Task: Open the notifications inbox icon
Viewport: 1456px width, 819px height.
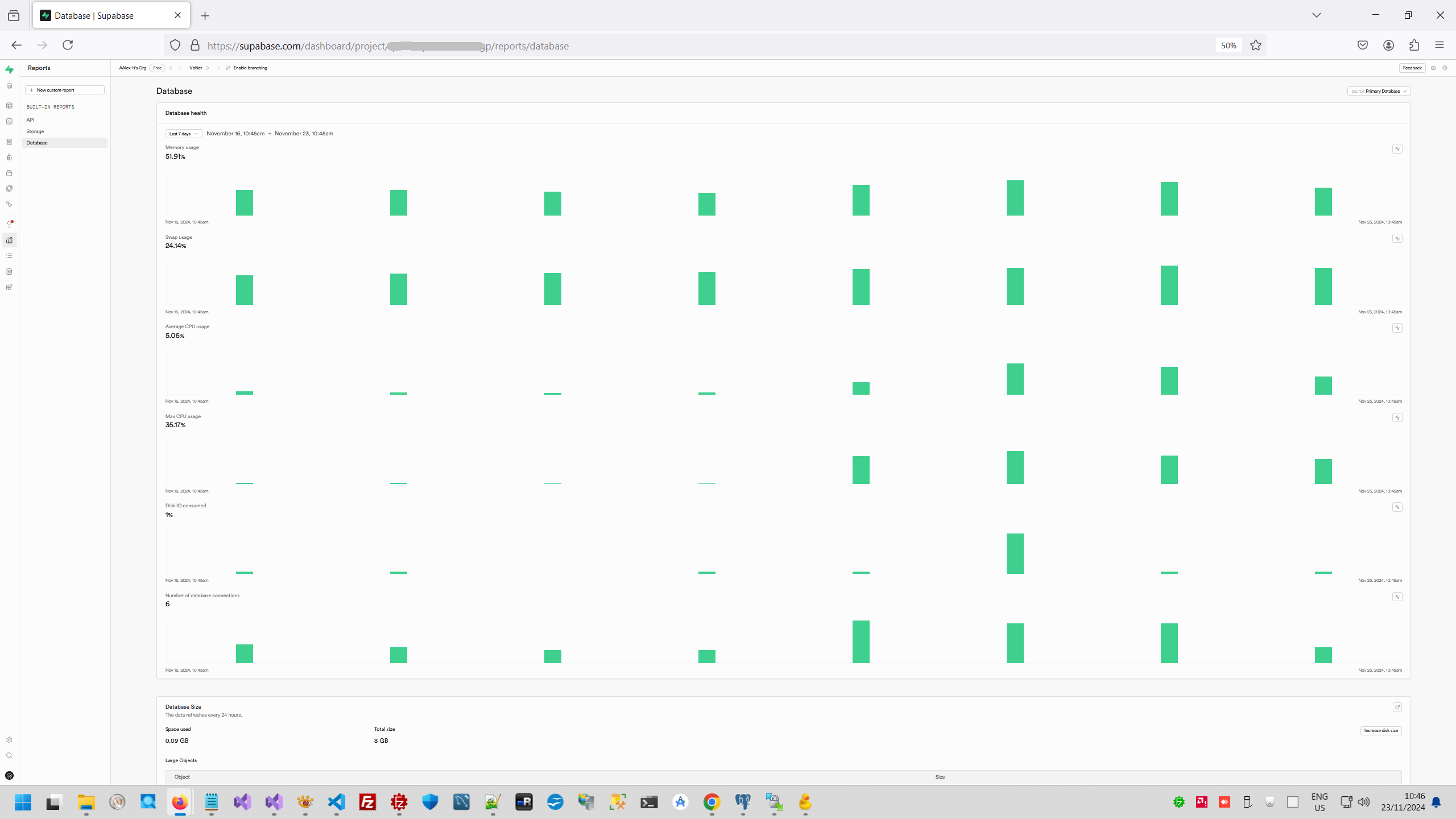Action: tap(1433, 68)
